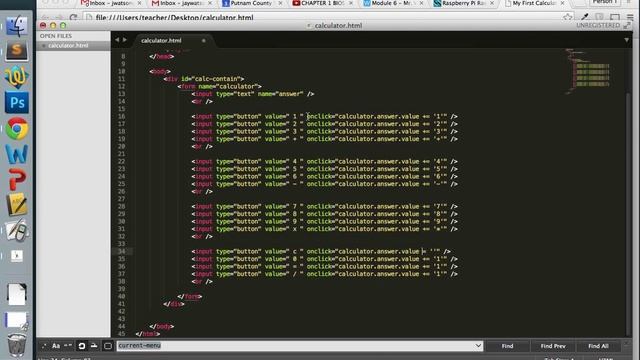The height and width of the screenshot is (360, 640).
Task: Open the tab list dropdown triangle
Action: point(626,40)
